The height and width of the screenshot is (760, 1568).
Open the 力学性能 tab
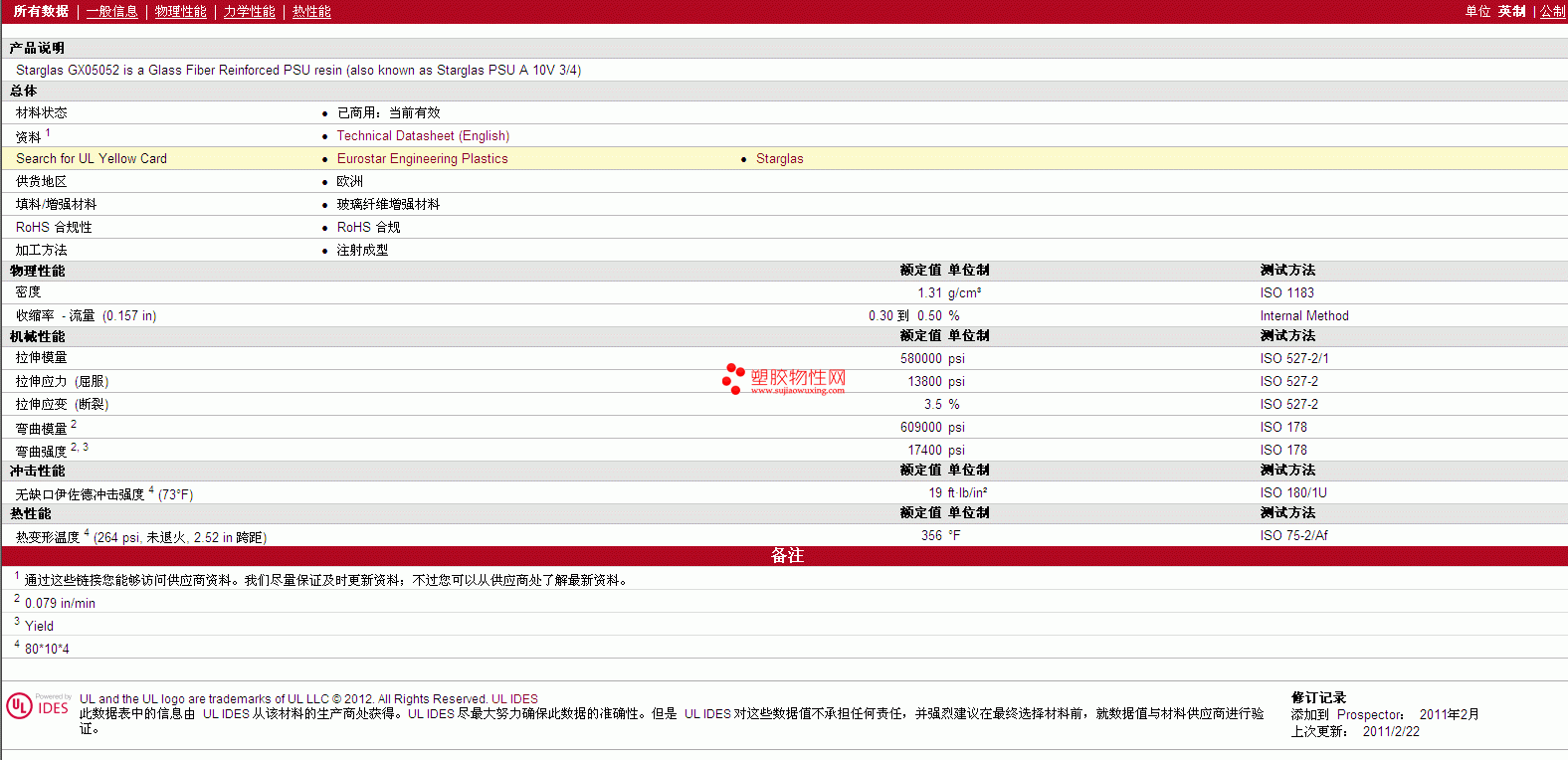[250, 11]
